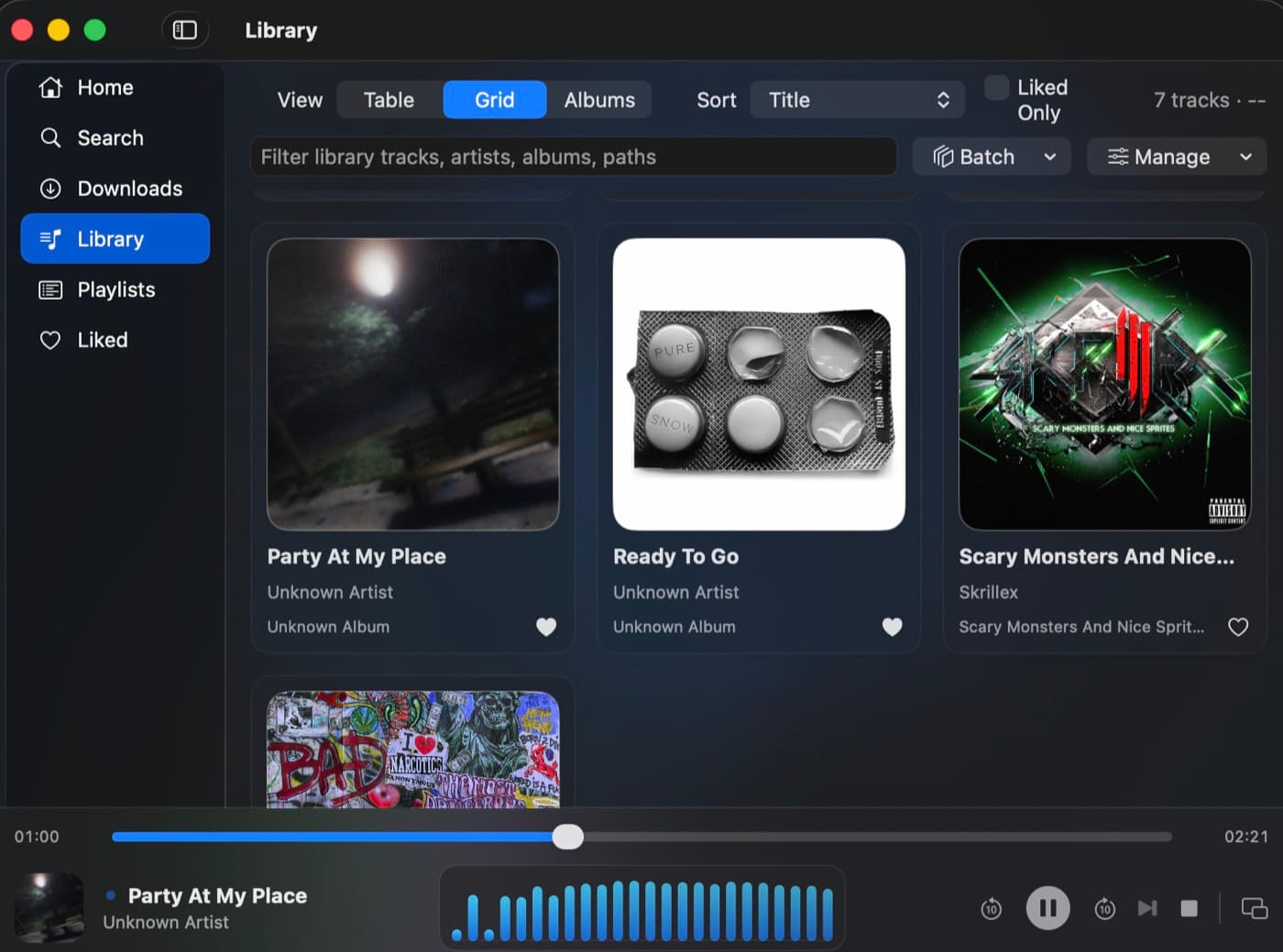Expand the Manage options menu
This screenshot has width=1283, height=952.
click(x=1177, y=156)
